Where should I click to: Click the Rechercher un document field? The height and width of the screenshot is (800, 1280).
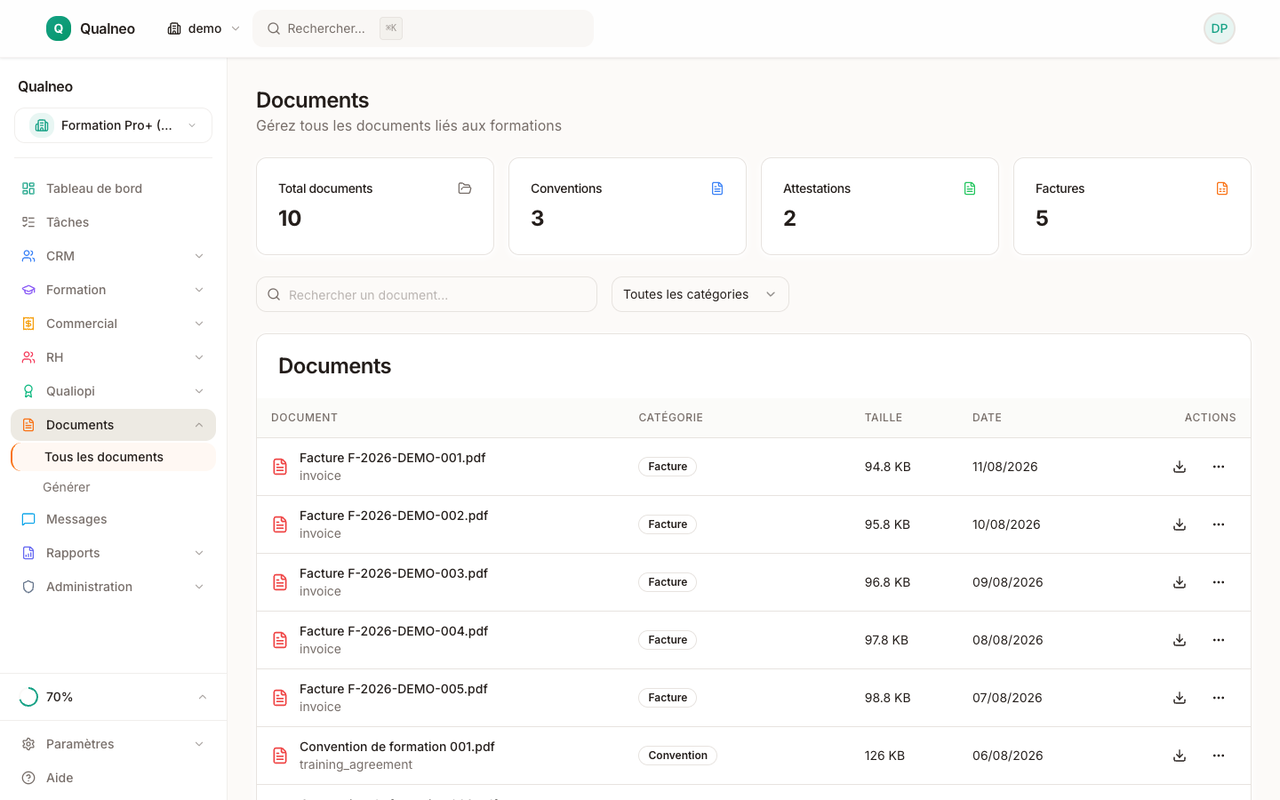pos(427,295)
